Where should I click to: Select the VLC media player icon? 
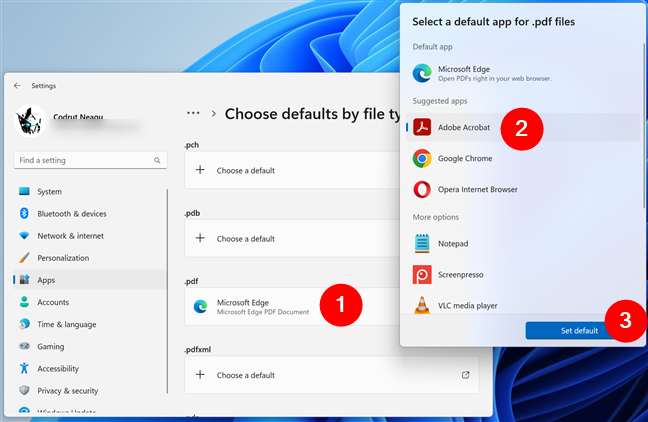pos(423,305)
